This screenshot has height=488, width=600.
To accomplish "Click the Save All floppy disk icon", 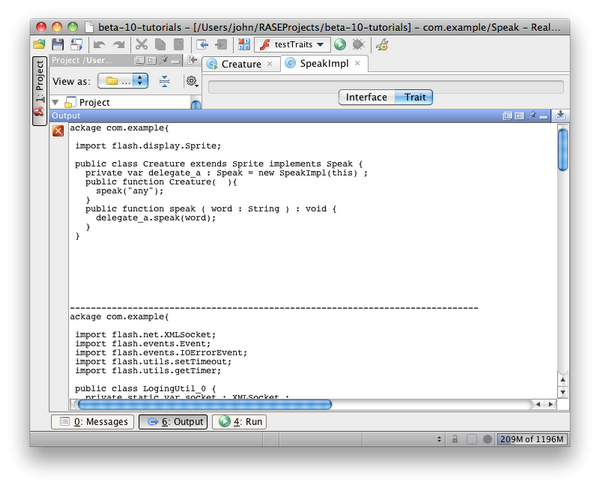I will point(58,45).
